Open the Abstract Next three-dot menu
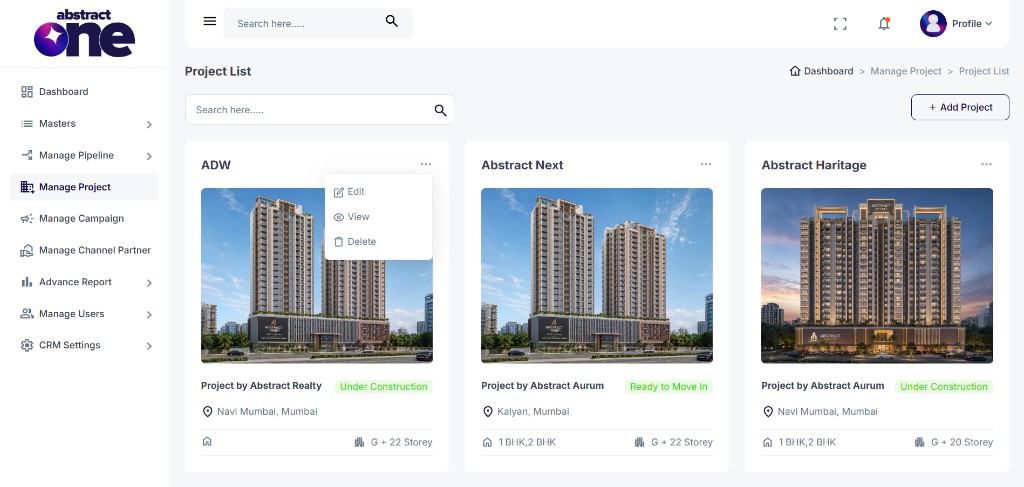This screenshot has height=487, width=1024. (x=706, y=165)
